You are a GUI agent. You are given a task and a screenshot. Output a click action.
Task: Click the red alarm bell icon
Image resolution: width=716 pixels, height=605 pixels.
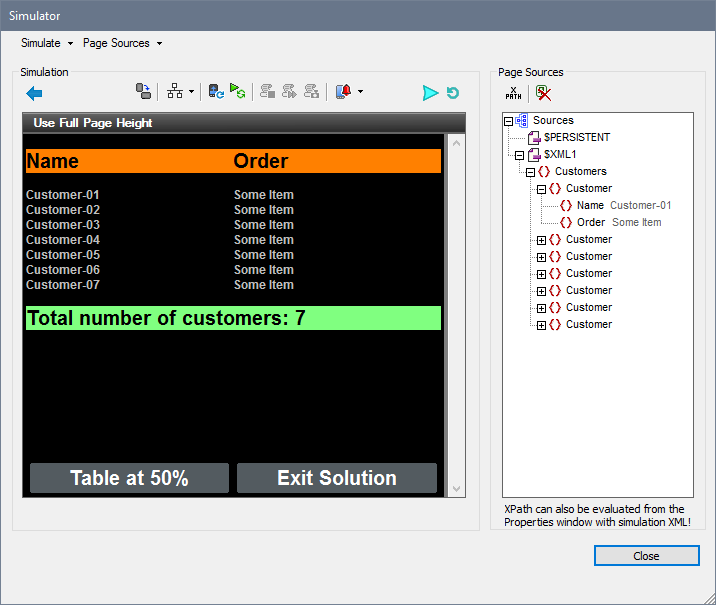[344, 92]
